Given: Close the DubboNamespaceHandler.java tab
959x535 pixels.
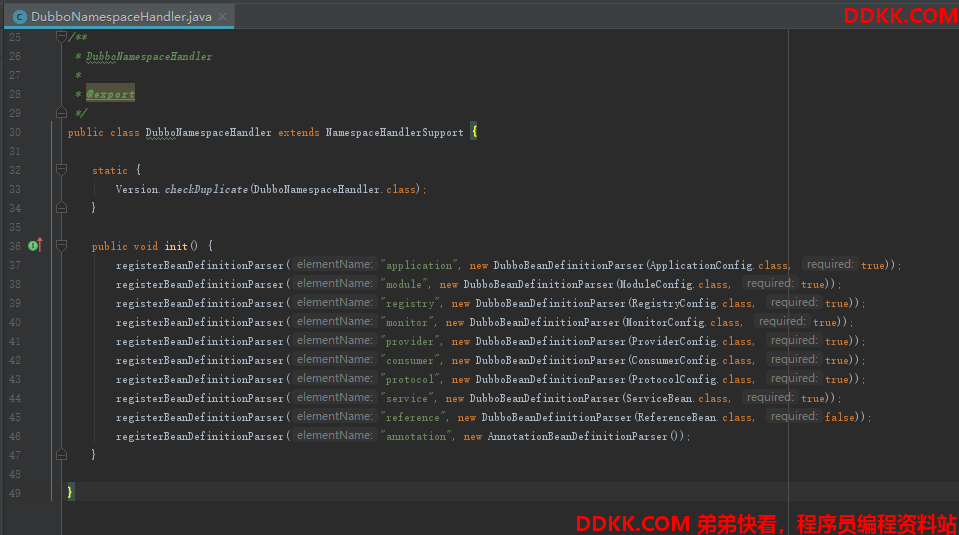Looking at the screenshot, I should [223, 17].
